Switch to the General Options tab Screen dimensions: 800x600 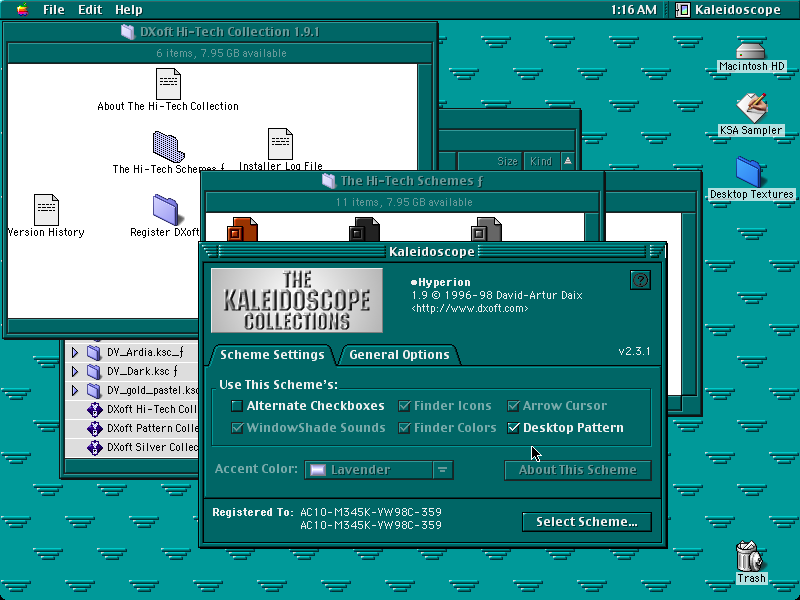coord(399,355)
